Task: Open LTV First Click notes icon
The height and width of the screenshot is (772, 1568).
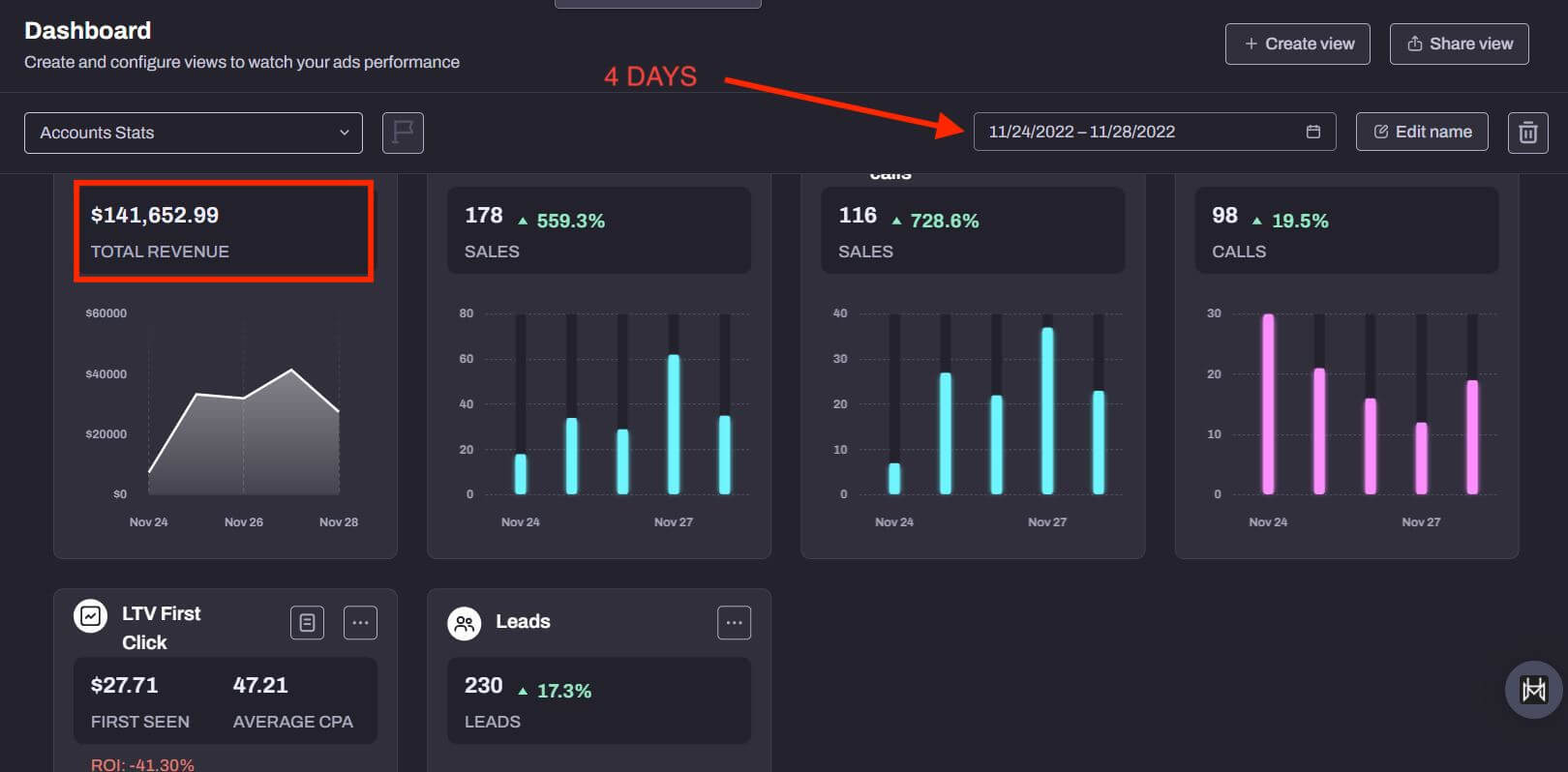Action: click(x=307, y=623)
